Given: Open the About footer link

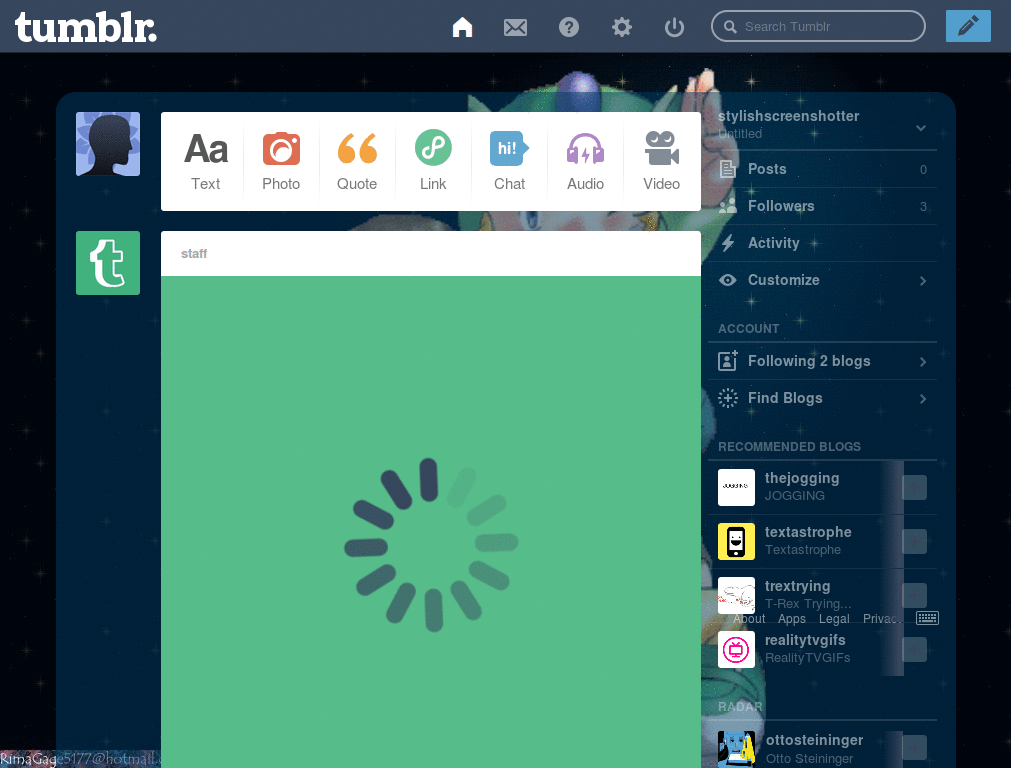Looking at the screenshot, I should pos(748,618).
